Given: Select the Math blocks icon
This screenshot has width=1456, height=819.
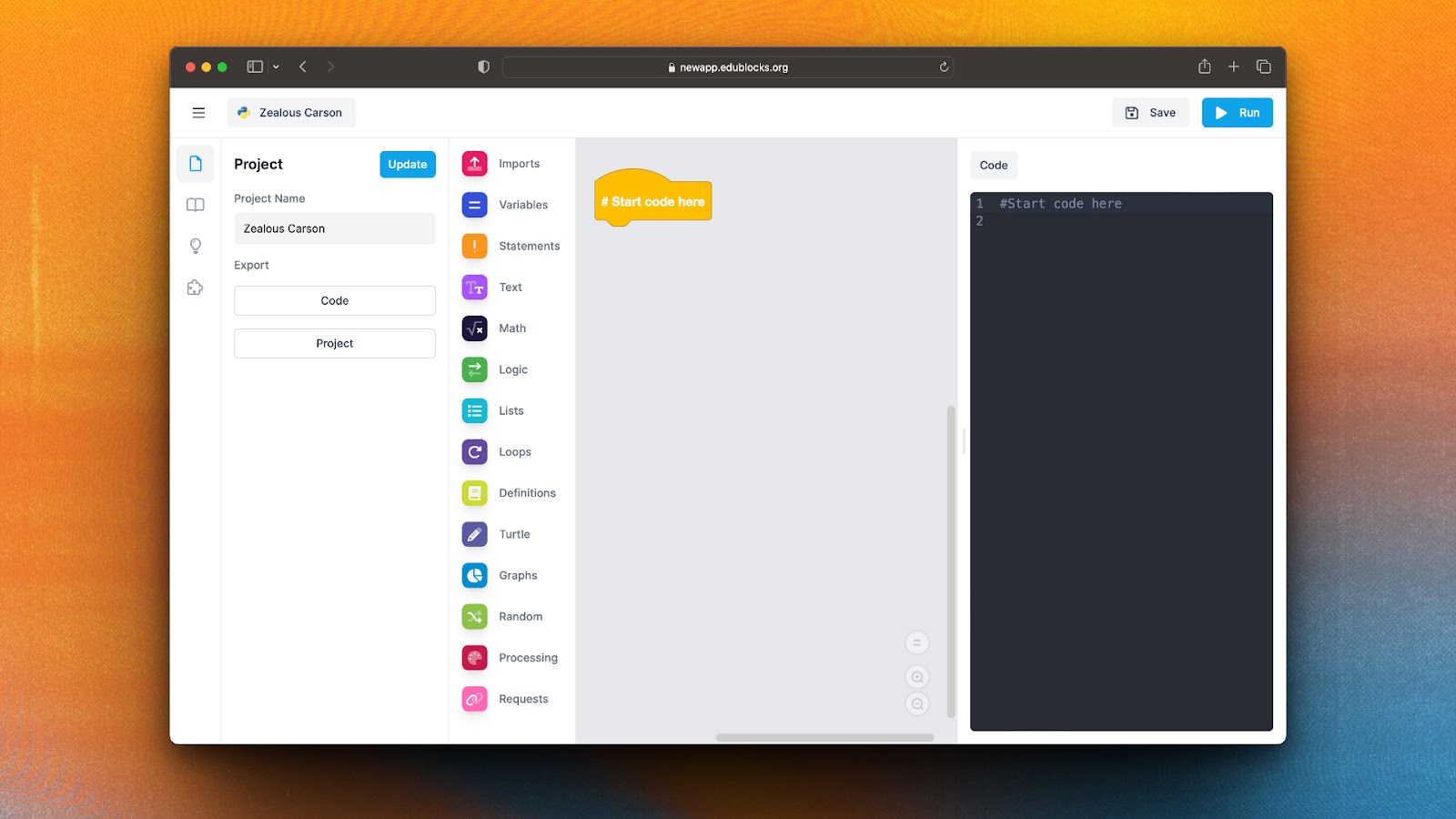Looking at the screenshot, I should [474, 329].
